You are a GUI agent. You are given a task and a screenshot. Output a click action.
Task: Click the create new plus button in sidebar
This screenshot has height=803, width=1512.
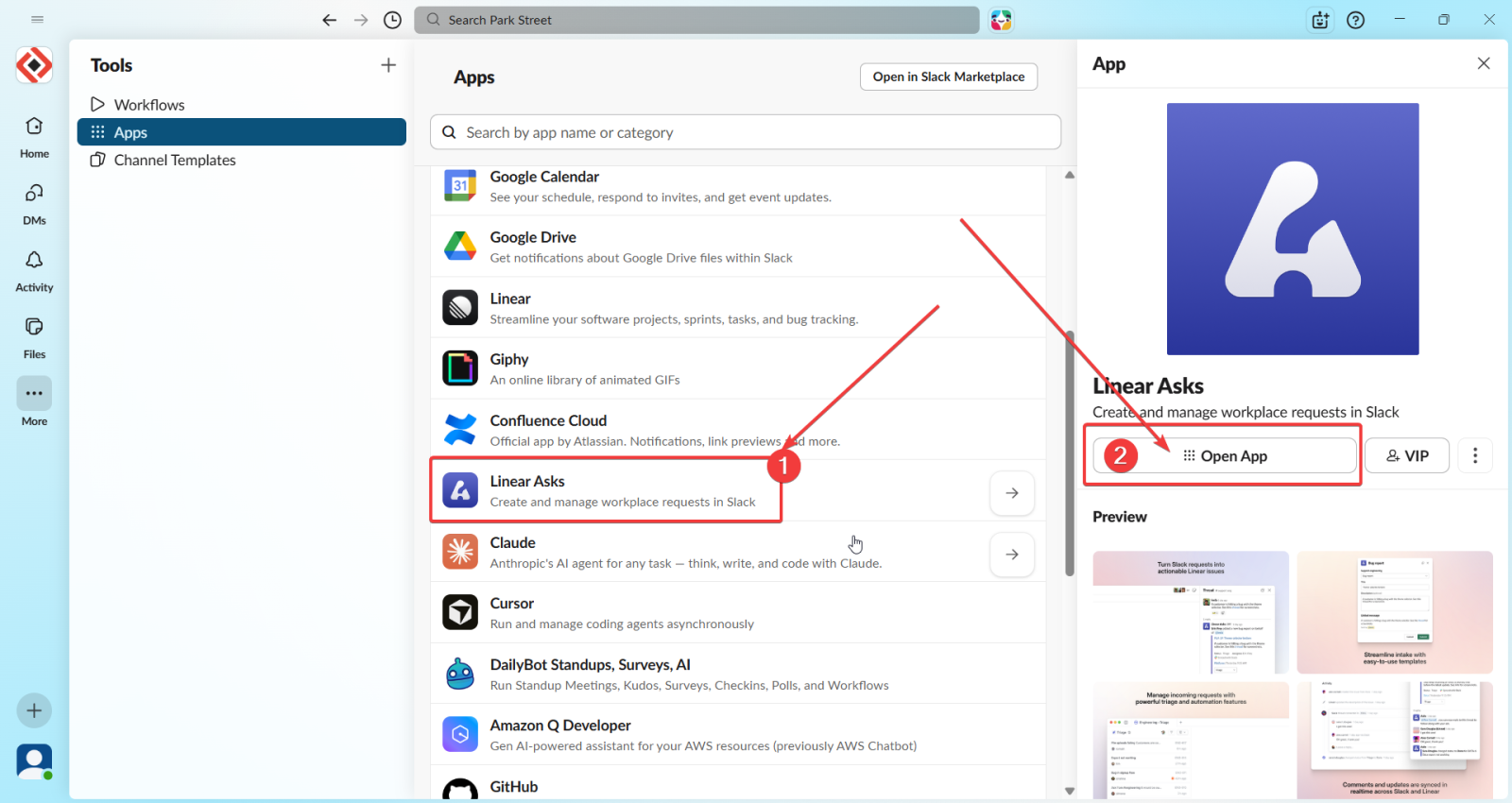[x=34, y=710]
